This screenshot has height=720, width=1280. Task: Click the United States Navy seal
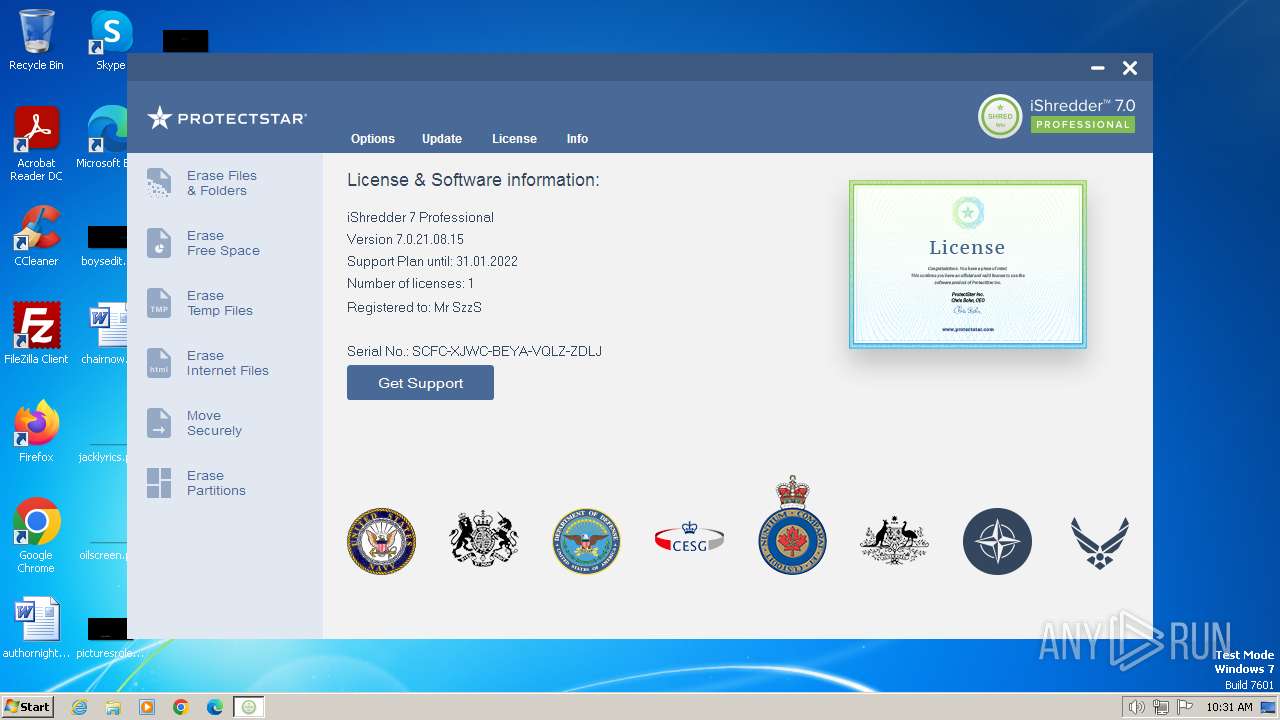coord(381,541)
